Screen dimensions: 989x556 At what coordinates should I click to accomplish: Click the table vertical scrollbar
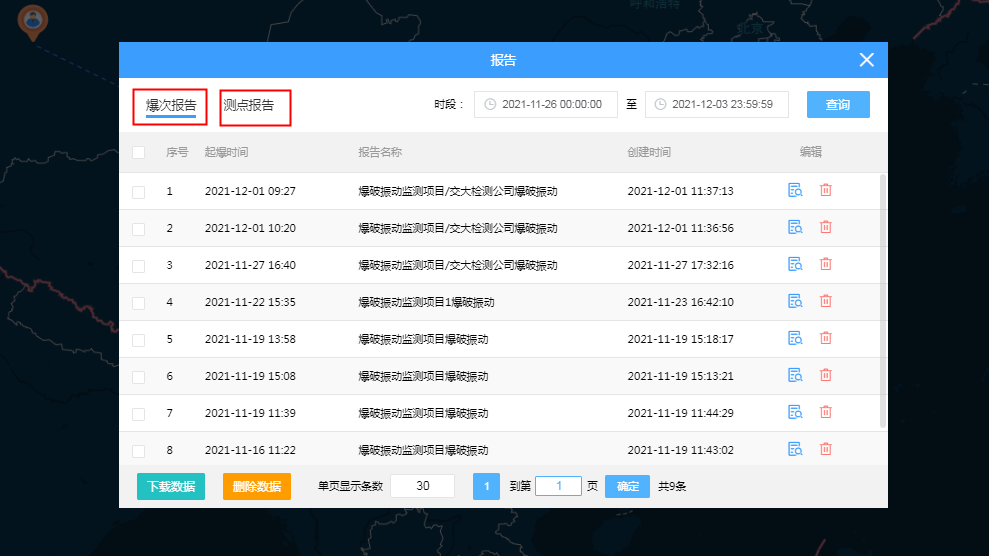point(882,301)
